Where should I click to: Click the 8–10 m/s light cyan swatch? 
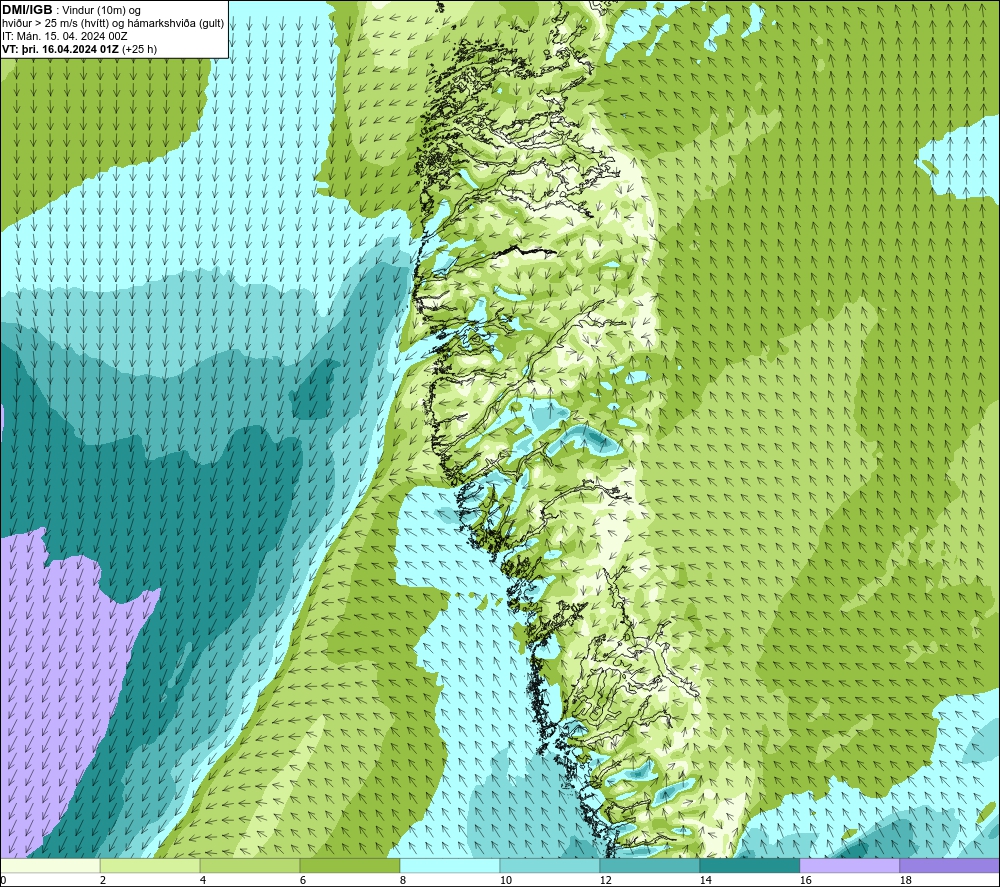click(x=450, y=865)
